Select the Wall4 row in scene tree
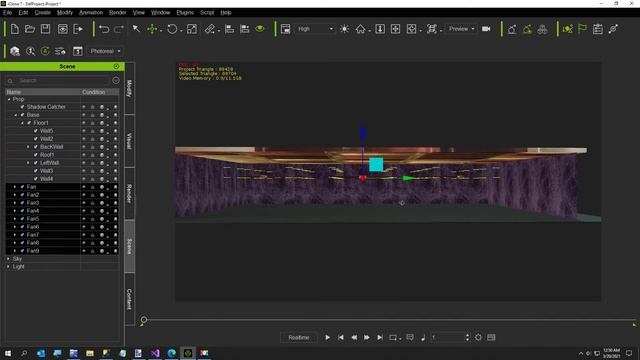 [62, 178]
